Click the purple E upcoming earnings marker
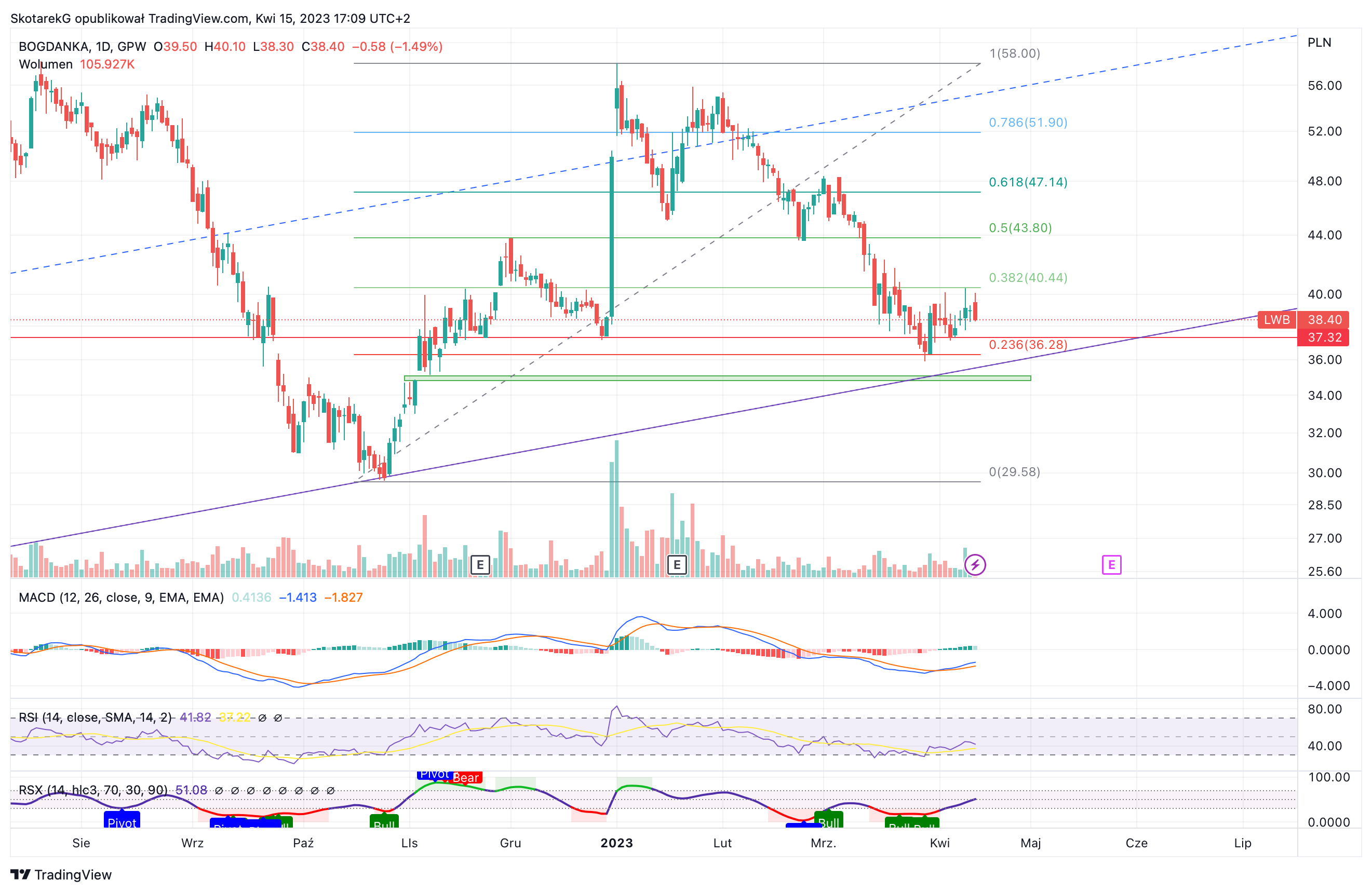The height and width of the screenshot is (893, 1372). tap(1111, 565)
